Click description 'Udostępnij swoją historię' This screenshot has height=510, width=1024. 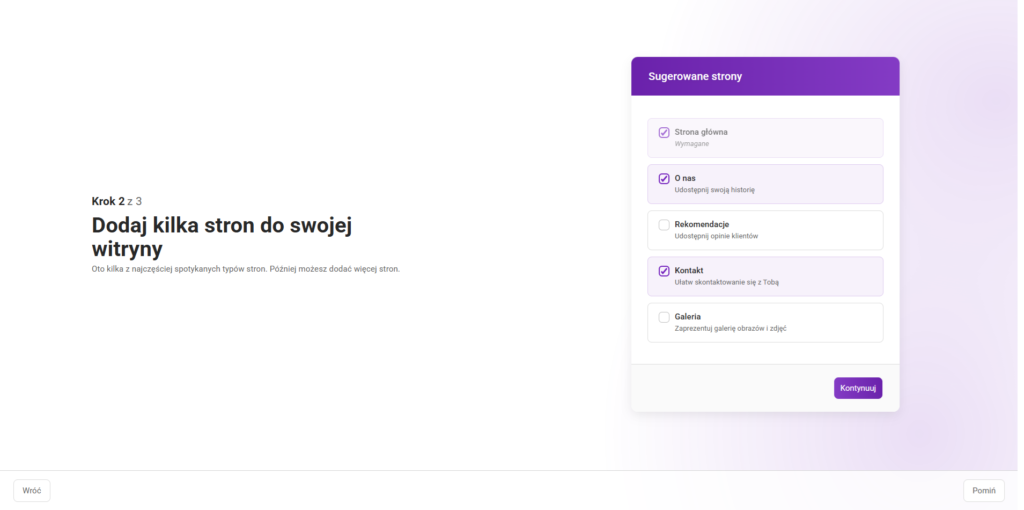[714, 190]
